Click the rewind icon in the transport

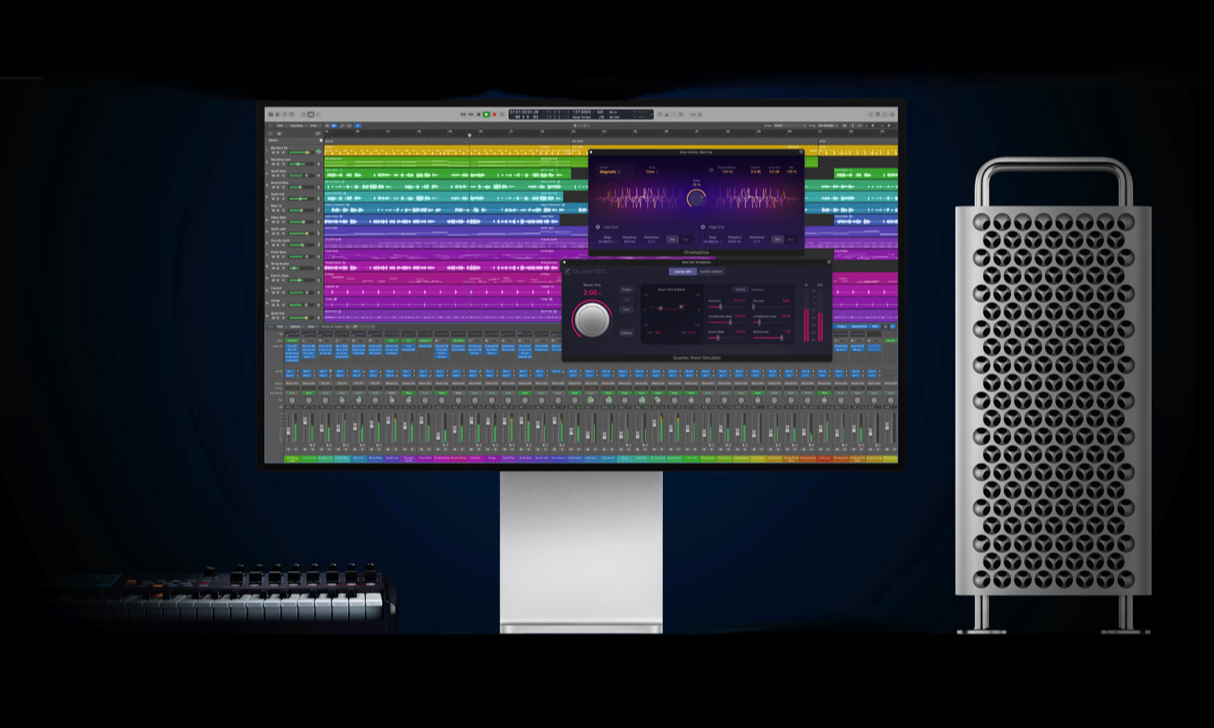[x=462, y=114]
